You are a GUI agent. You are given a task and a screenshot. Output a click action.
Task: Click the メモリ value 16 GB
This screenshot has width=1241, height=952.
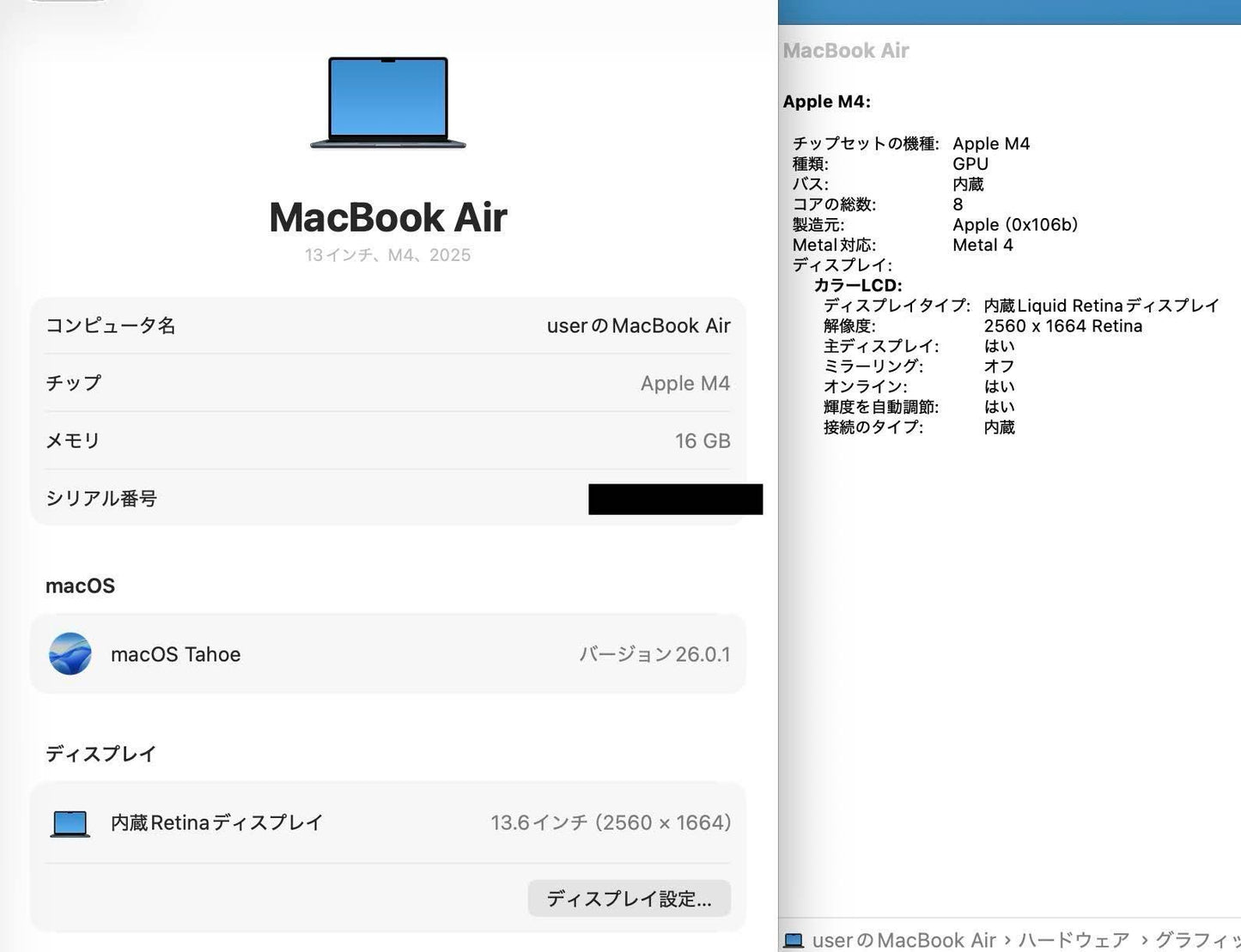703,440
